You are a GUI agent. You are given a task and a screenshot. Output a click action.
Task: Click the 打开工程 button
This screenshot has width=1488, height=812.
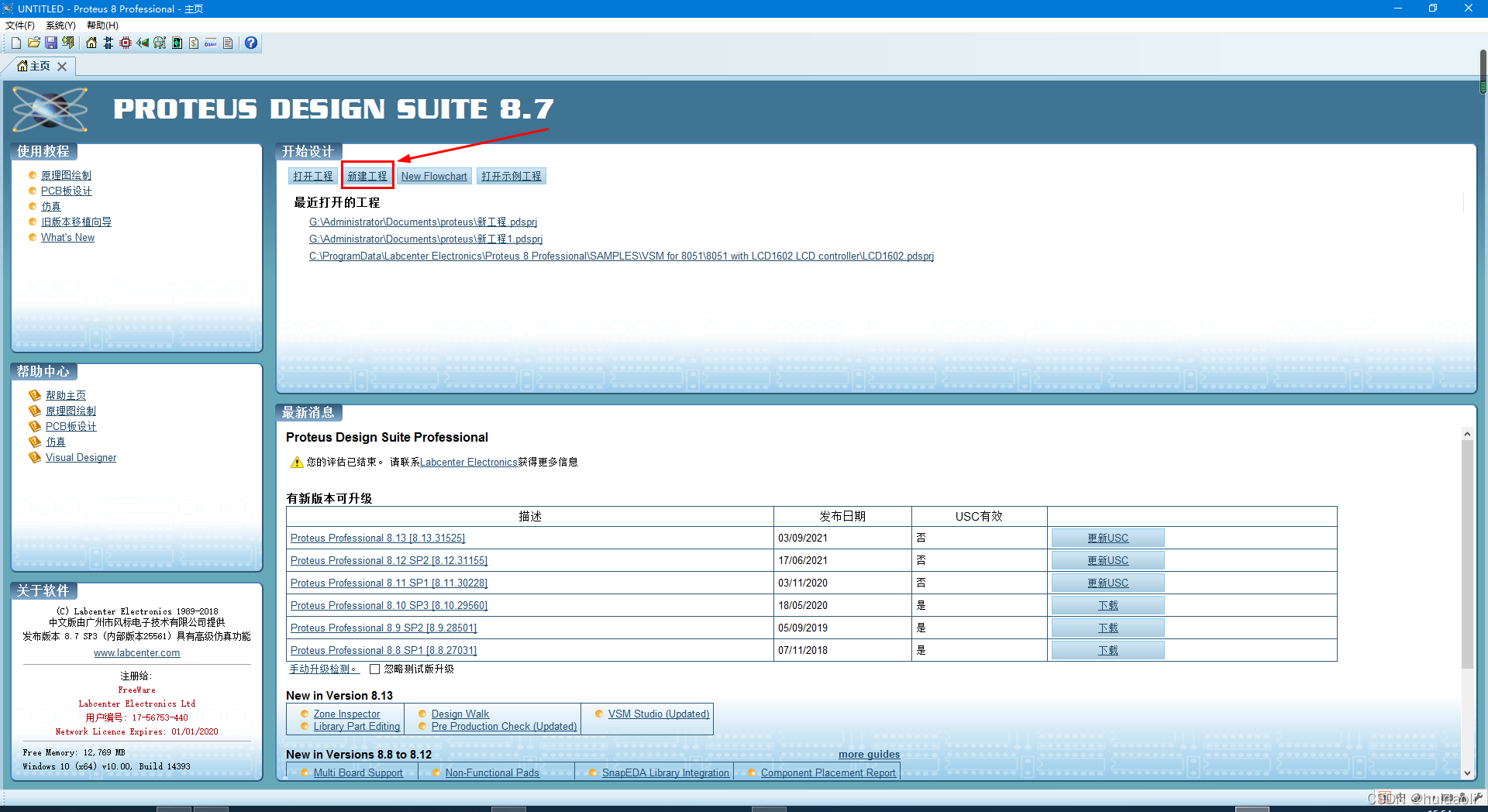click(313, 177)
